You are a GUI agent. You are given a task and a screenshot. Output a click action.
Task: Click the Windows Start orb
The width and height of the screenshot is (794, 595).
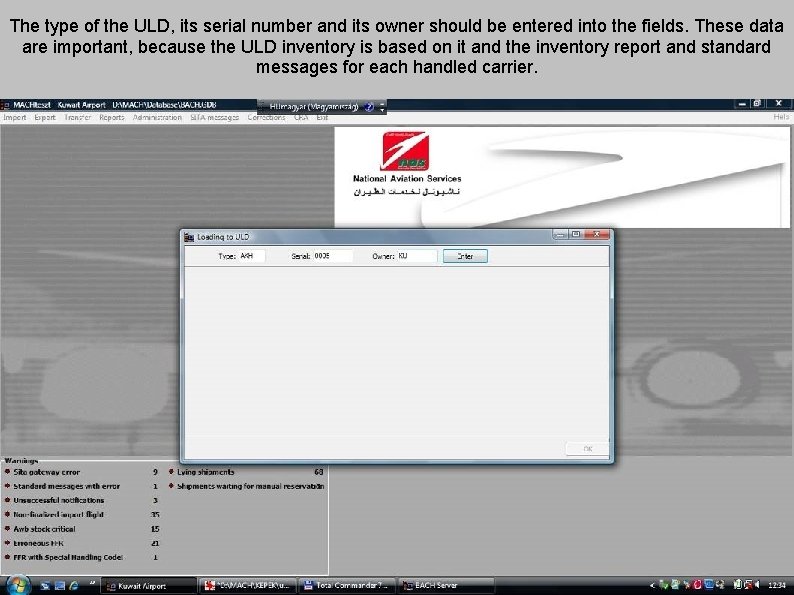pos(18,585)
